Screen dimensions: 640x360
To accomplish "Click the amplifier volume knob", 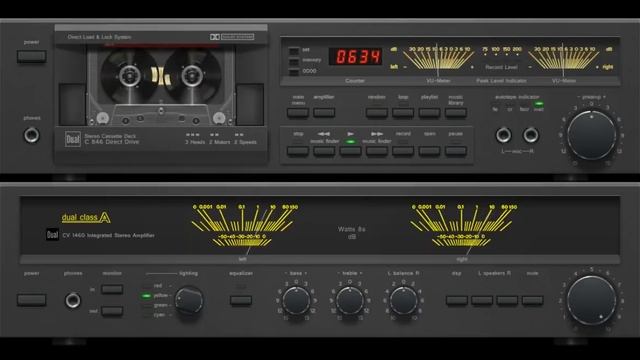I will click(x=591, y=301).
